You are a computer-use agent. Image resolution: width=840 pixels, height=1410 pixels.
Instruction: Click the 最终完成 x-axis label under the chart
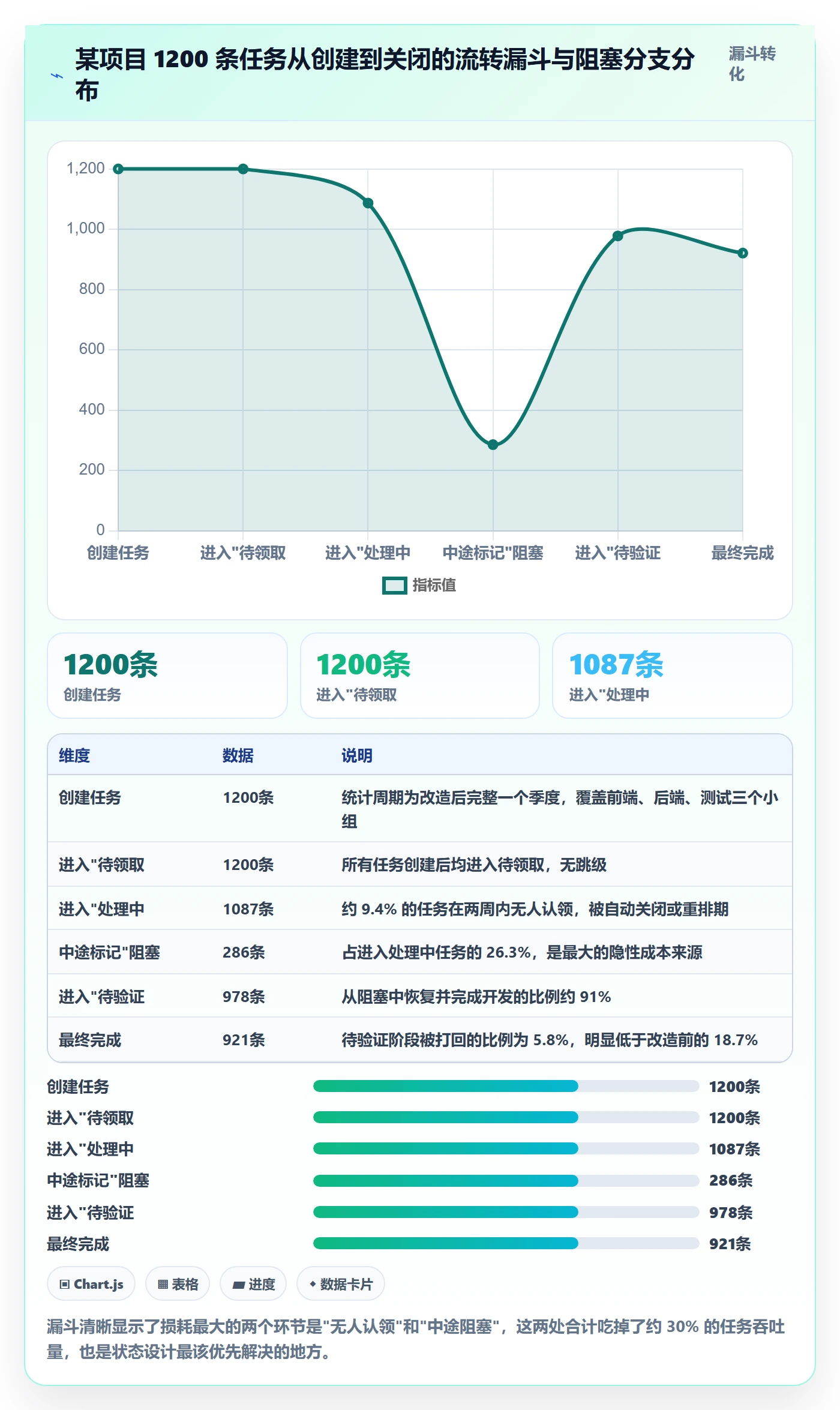click(x=742, y=553)
